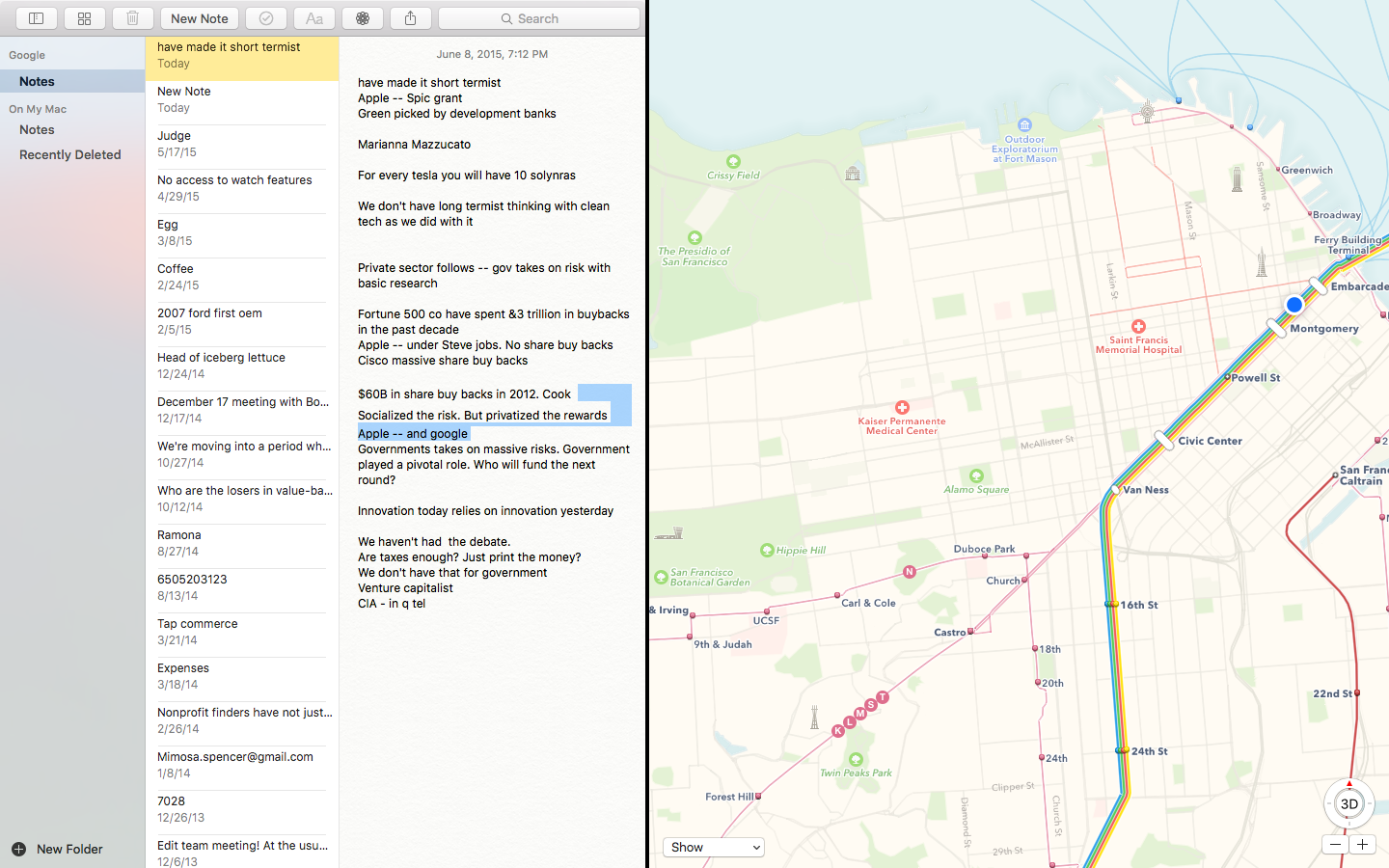
Task: Click the Crissy Field park marker
Action: [733, 161]
